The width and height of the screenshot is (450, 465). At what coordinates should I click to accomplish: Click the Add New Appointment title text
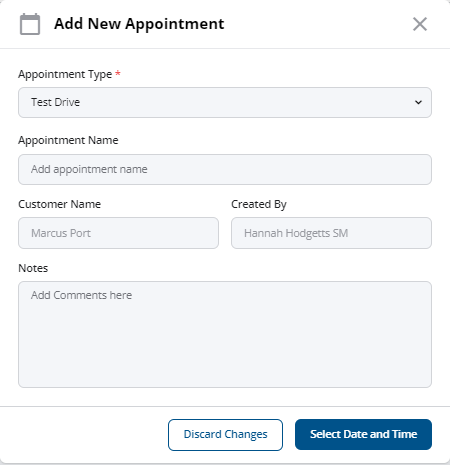pos(139,24)
